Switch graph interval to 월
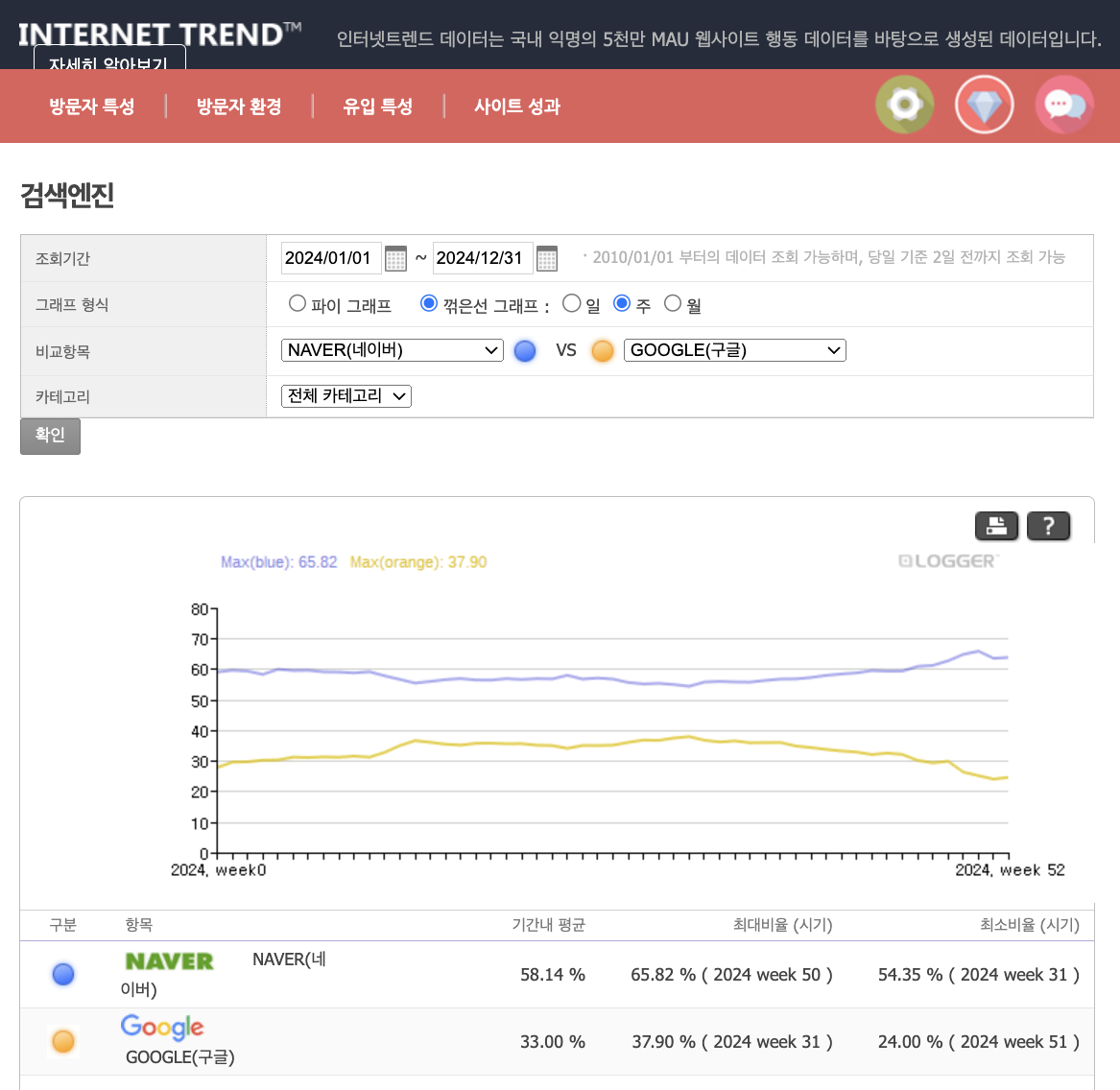The height and width of the screenshot is (1090, 1120). [673, 302]
